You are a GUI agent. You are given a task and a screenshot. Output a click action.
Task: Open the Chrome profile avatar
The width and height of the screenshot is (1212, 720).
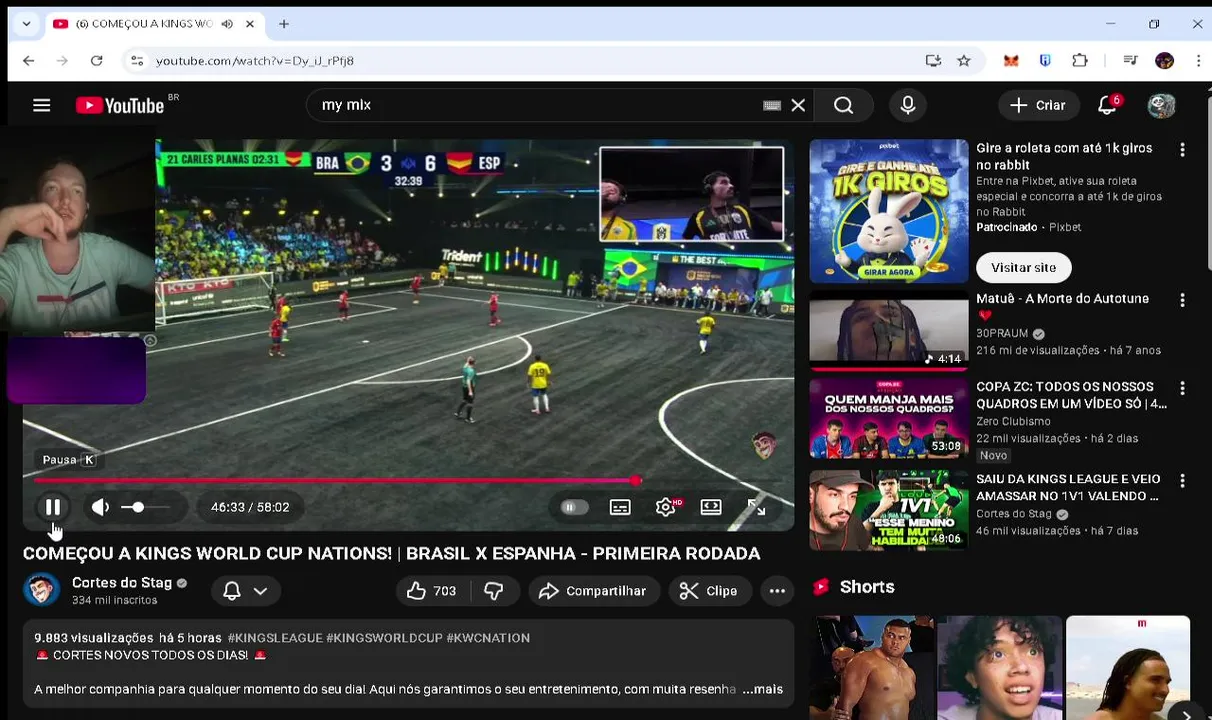click(x=1164, y=61)
